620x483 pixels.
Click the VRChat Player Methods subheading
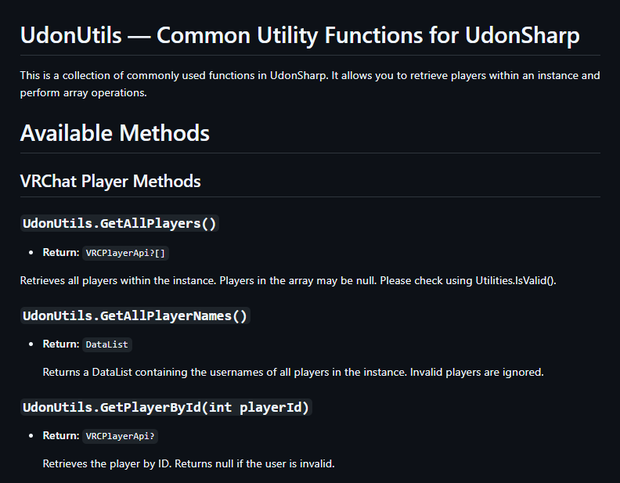[110, 181]
